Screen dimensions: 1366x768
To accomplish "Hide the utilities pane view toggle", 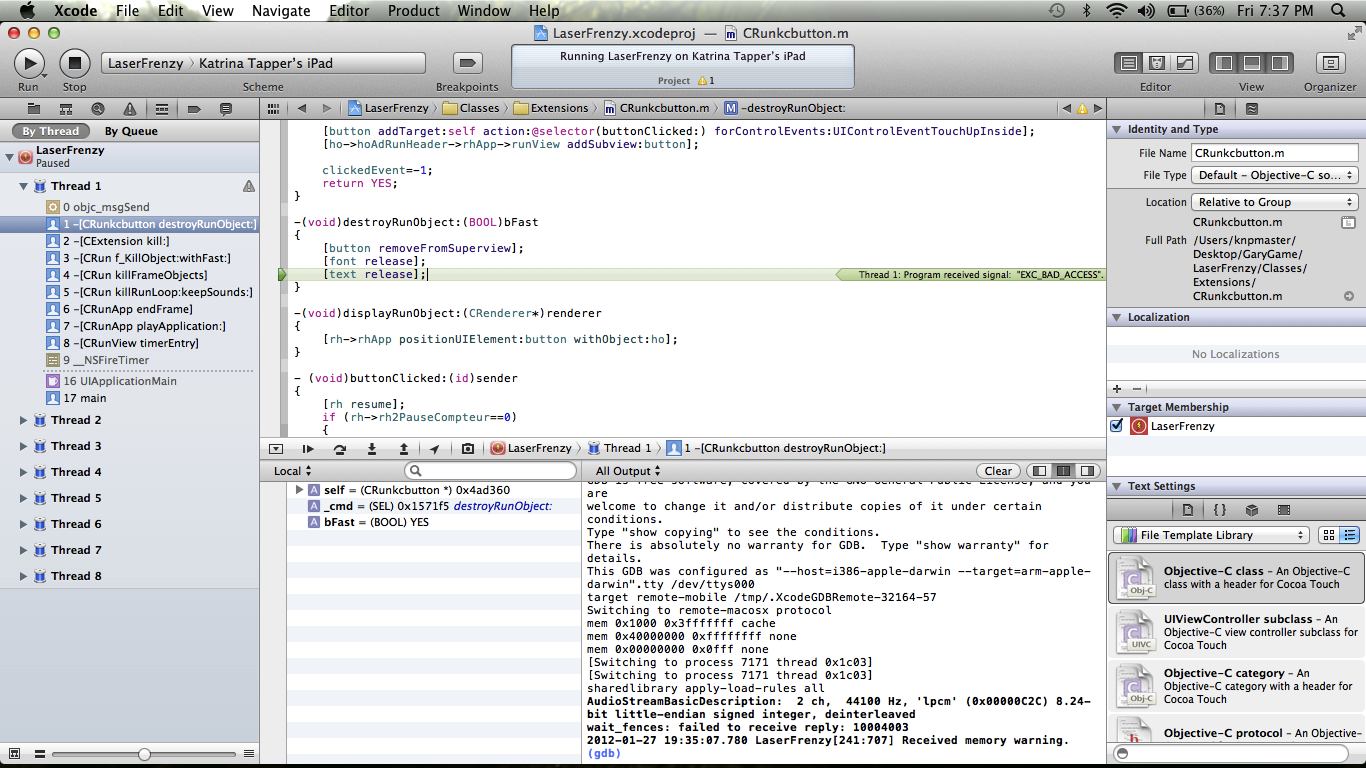I will [x=1278, y=63].
